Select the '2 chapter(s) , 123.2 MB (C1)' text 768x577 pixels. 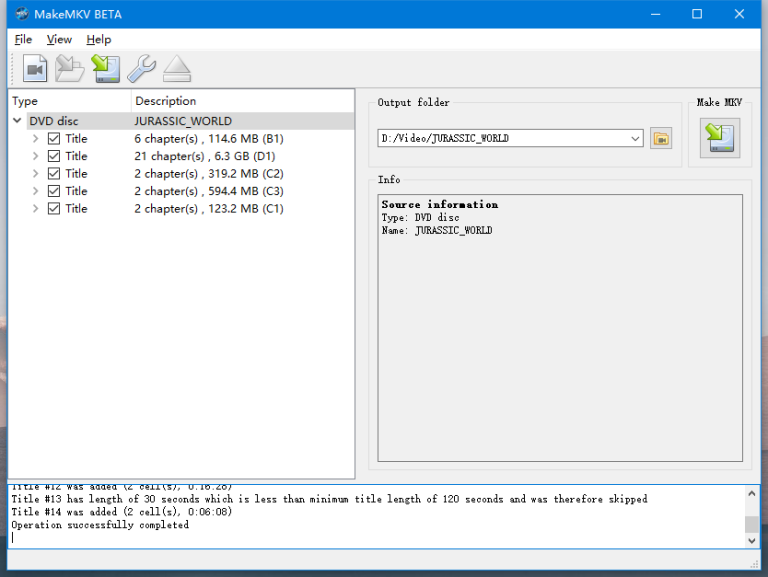[x=209, y=209]
